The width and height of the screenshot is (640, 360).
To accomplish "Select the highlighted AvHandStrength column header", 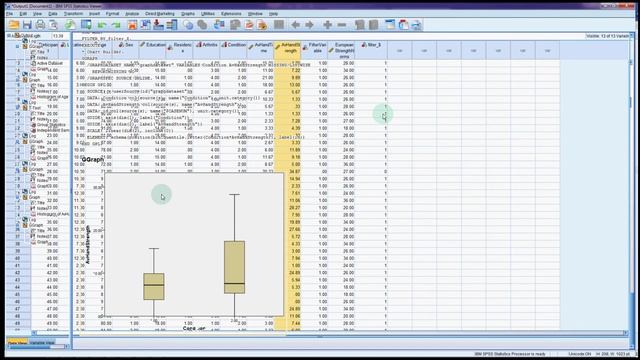I will pyautogui.click(x=287, y=50).
